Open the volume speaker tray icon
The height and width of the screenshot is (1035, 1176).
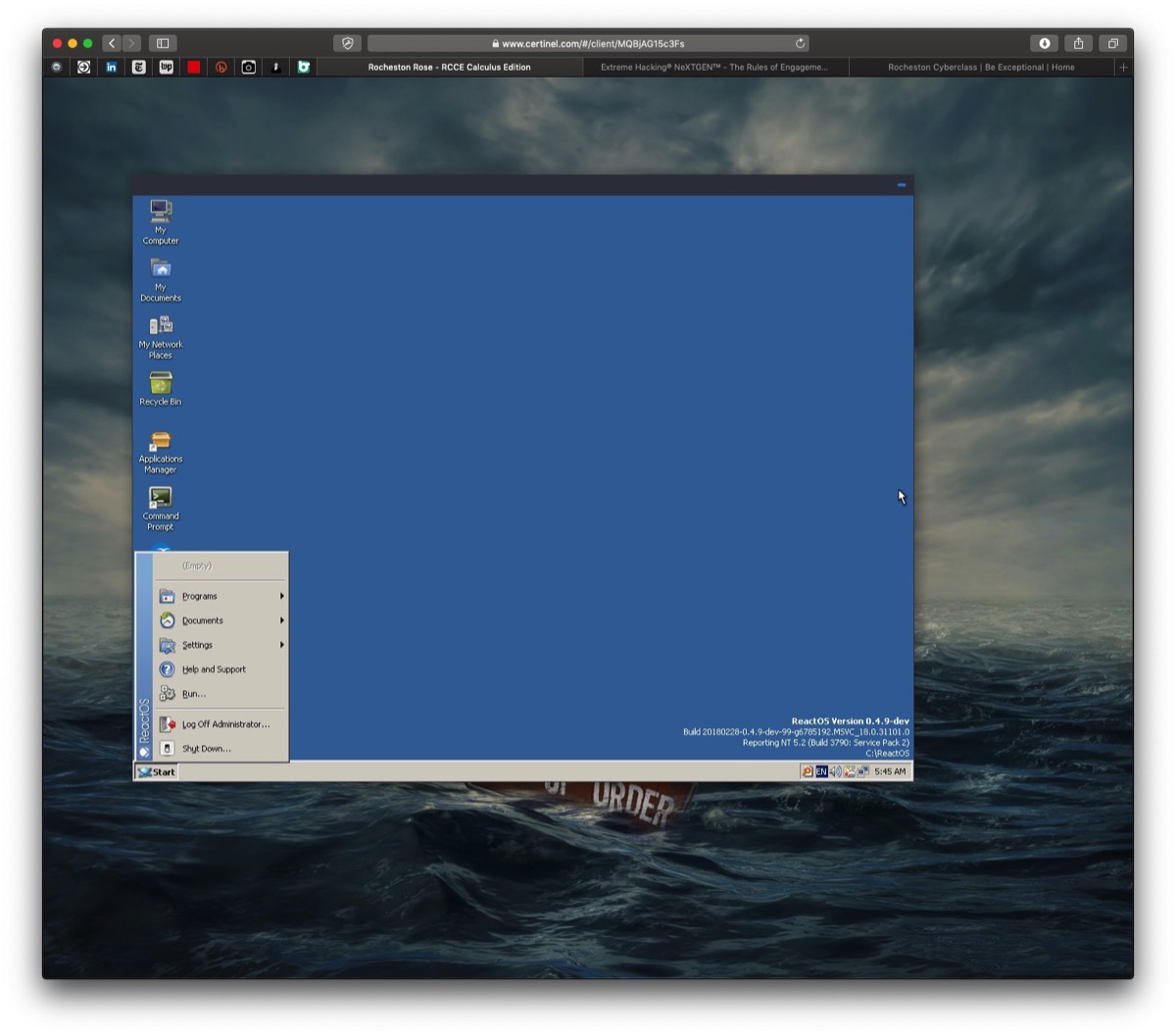coord(835,772)
